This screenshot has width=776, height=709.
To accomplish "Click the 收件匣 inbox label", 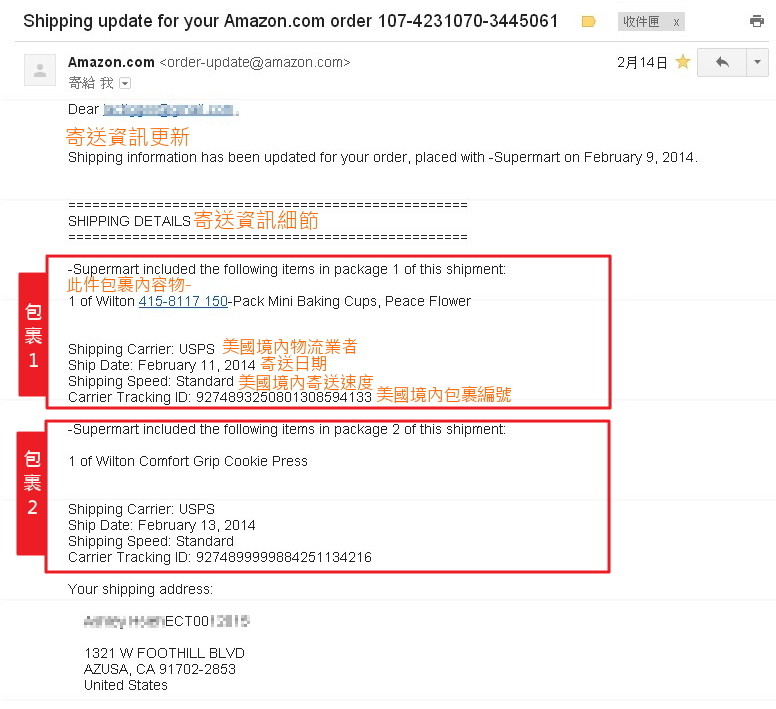I will (x=641, y=22).
